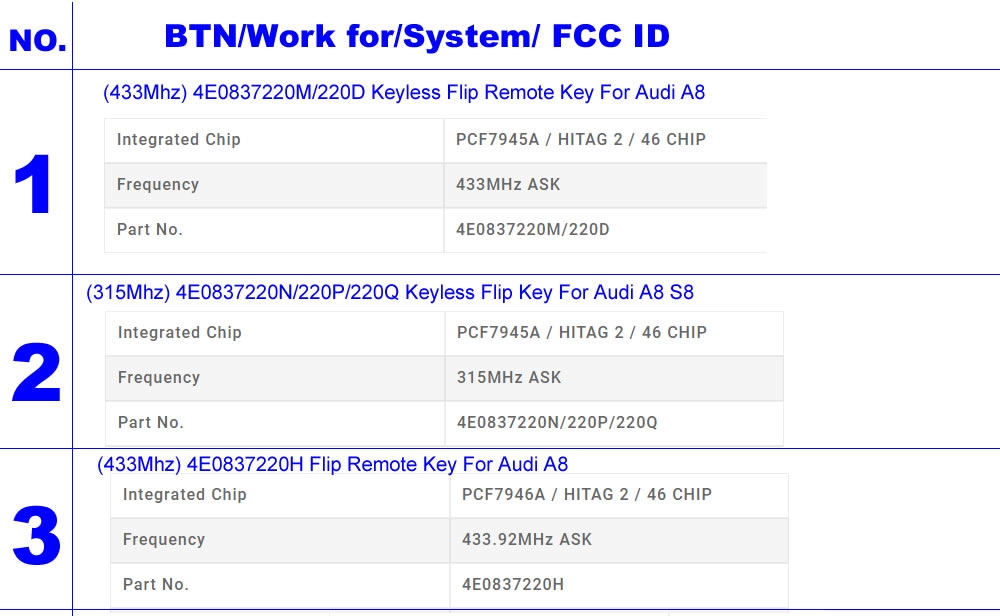Click Part No. value cell "4E0837220M/220D"

532,230
